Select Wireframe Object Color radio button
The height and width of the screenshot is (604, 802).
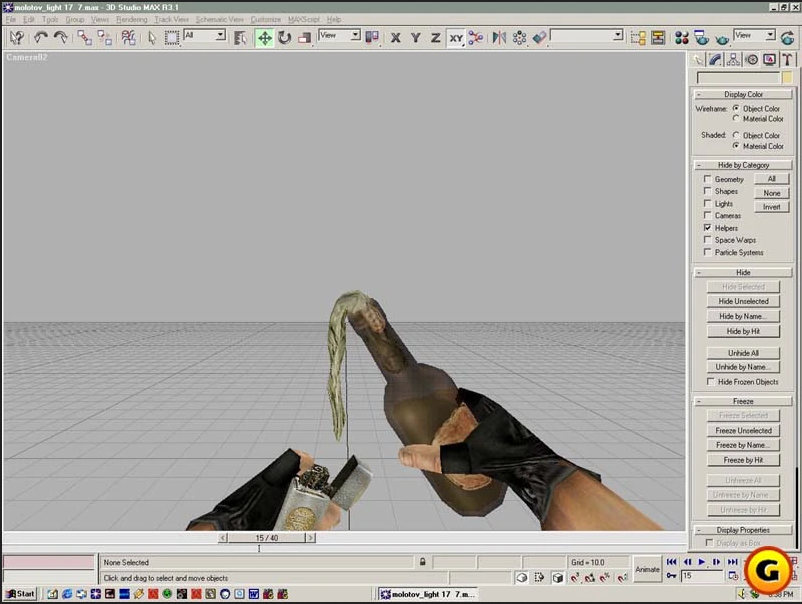pyautogui.click(x=736, y=108)
